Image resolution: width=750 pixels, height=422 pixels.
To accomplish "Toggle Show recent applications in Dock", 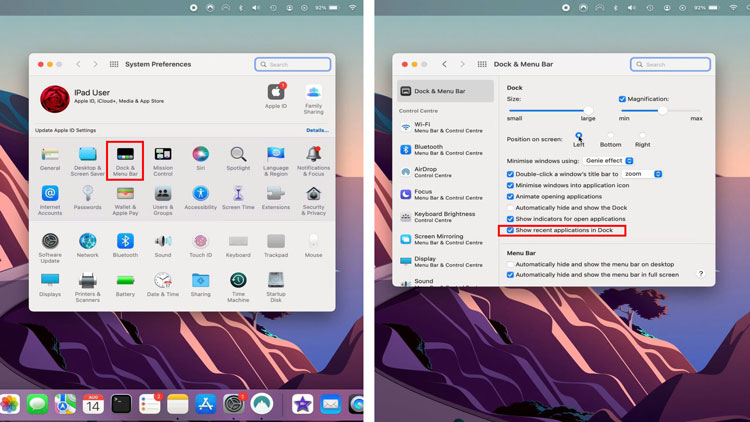I will point(510,230).
